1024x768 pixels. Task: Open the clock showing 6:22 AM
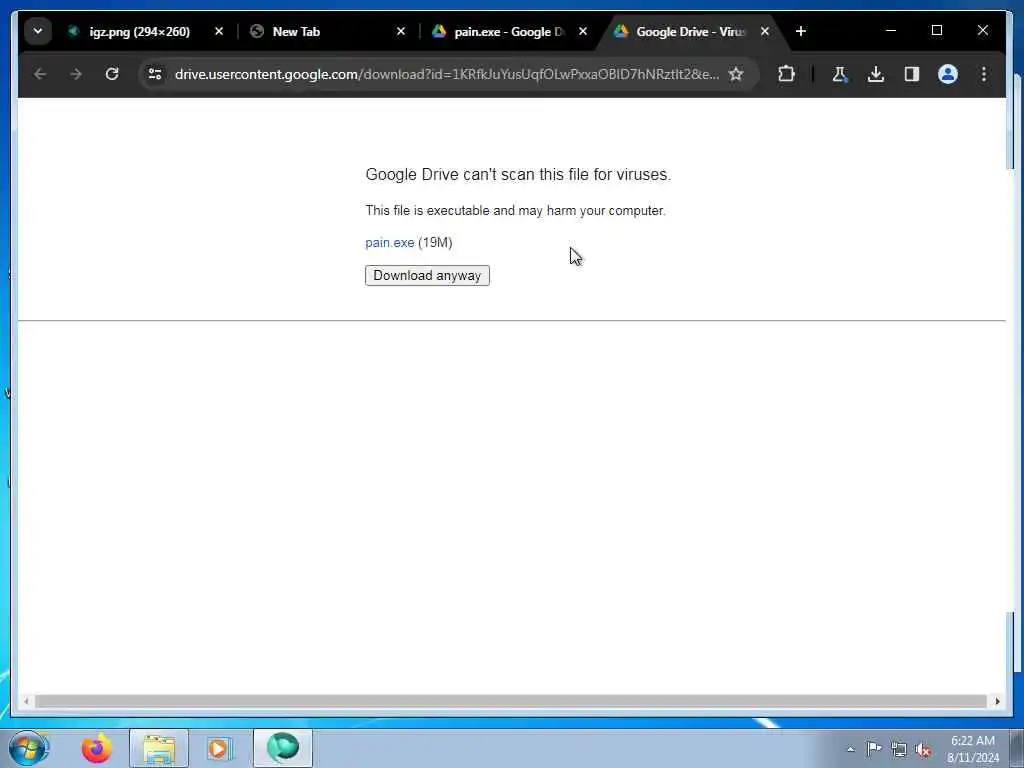coord(972,749)
